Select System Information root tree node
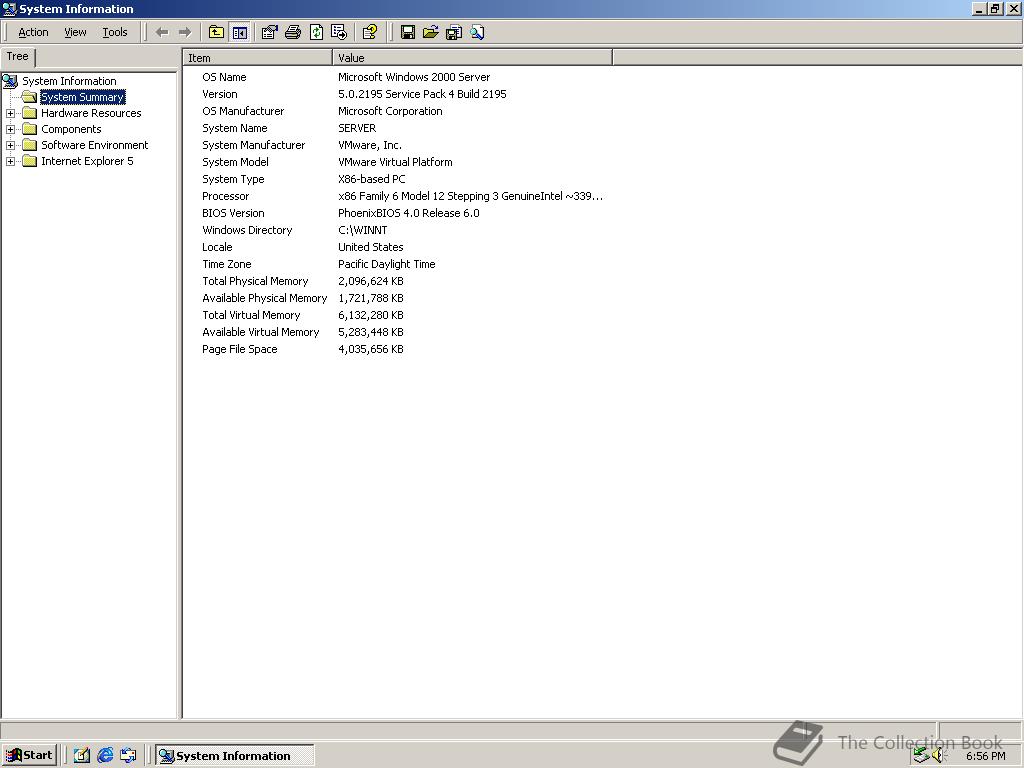Image resolution: width=1024 pixels, height=768 pixels. (69, 81)
